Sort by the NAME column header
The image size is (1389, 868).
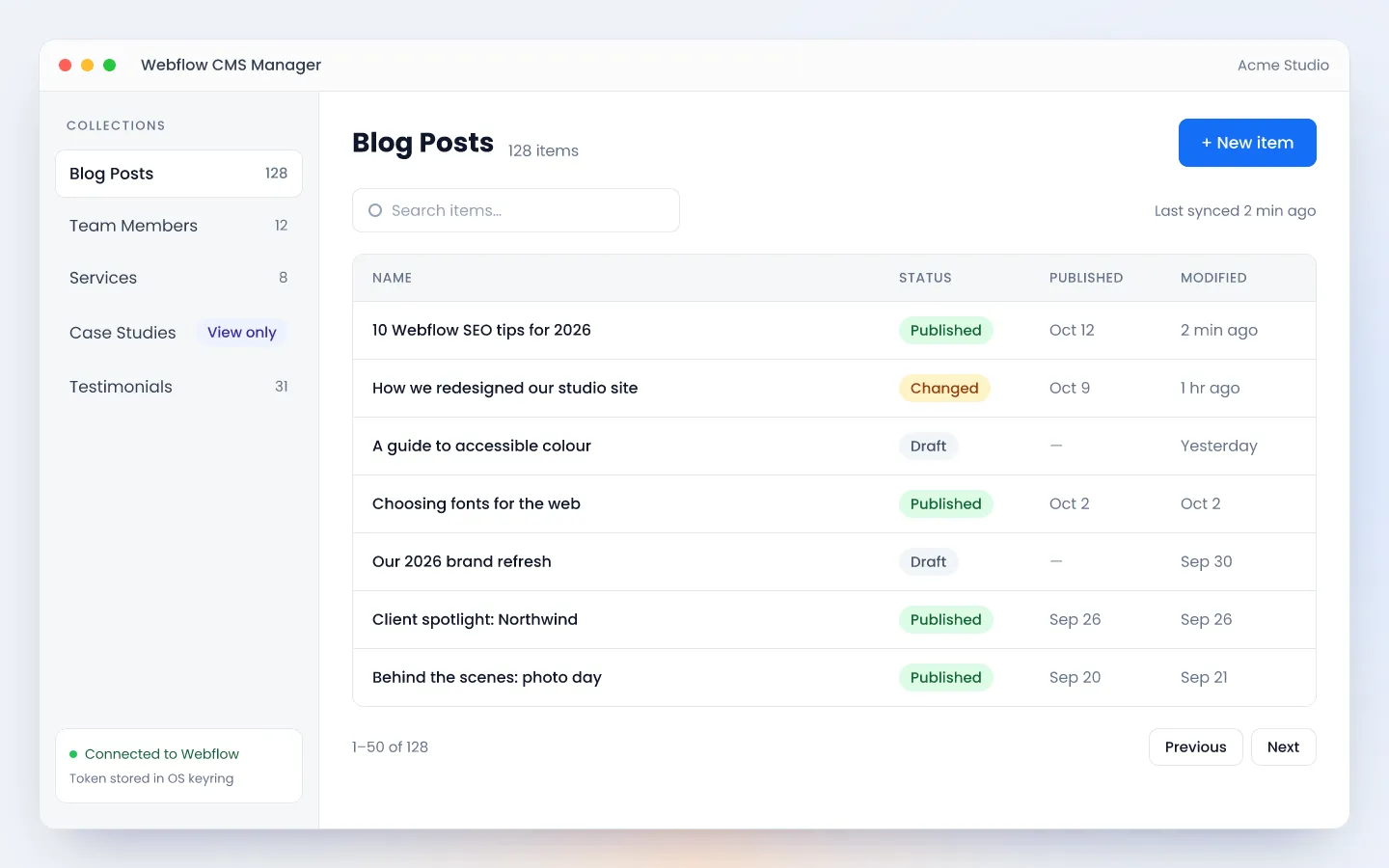tap(392, 278)
